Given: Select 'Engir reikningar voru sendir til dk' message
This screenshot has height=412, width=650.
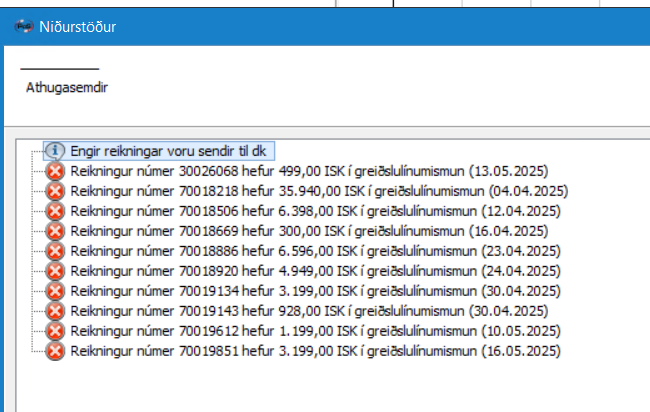Looking at the screenshot, I should point(165,149).
